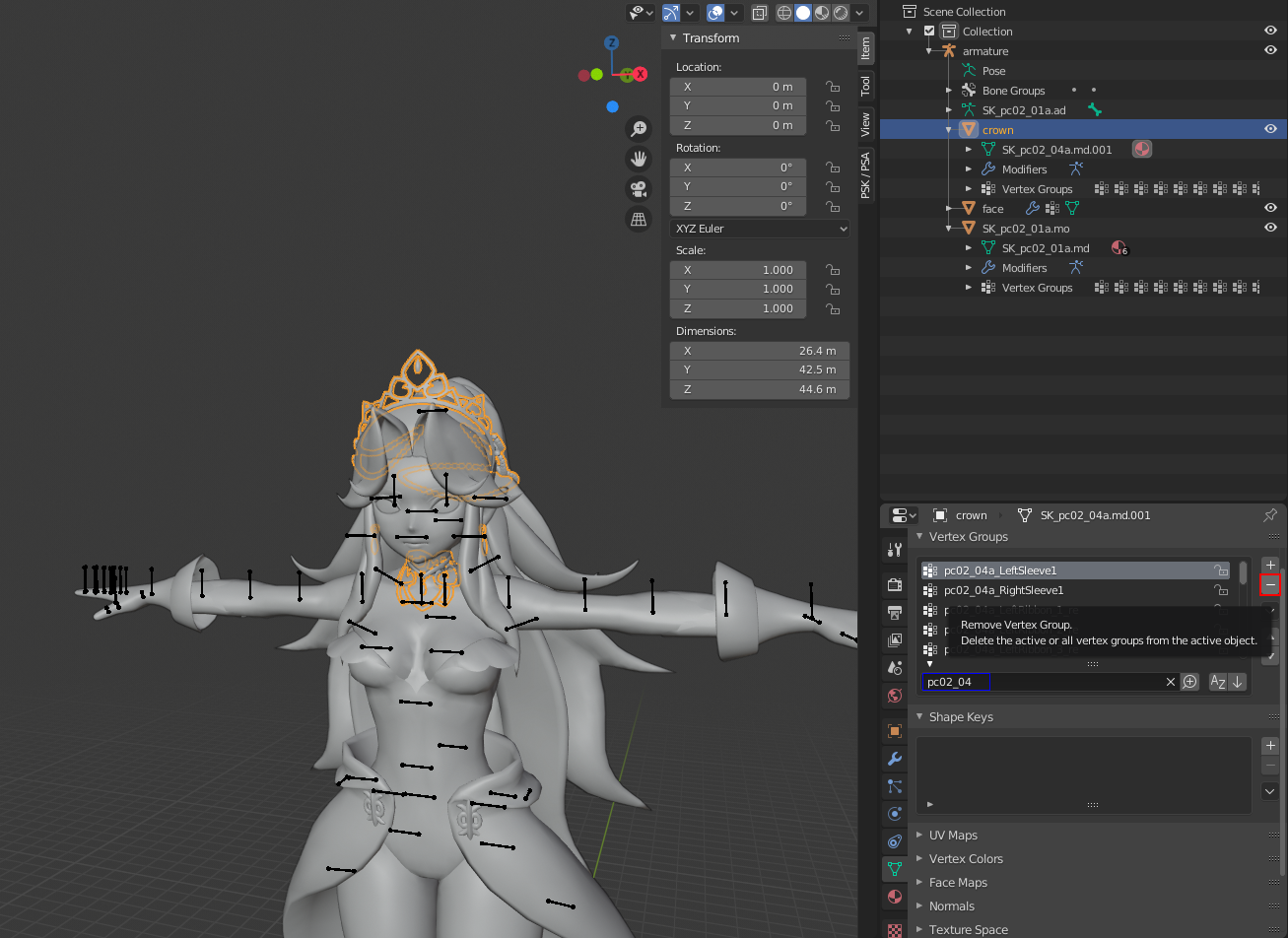Viewport: 1288px width, 938px height.
Task: Hide SK_pc02_01a.mo with its eye icon
Action: pyautogui.click(x=1270, y=229)
